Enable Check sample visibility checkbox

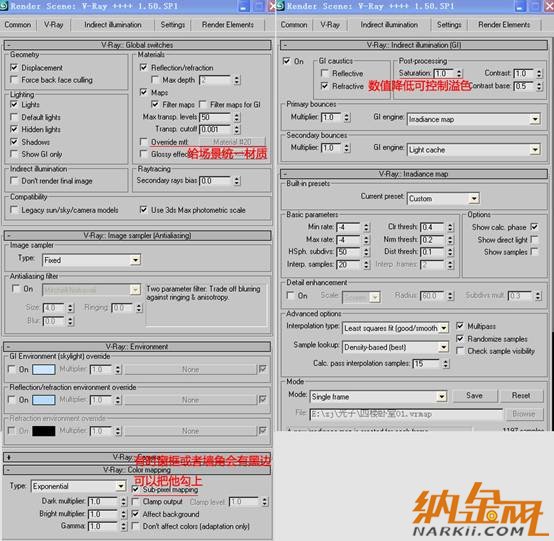coord(460,351)
